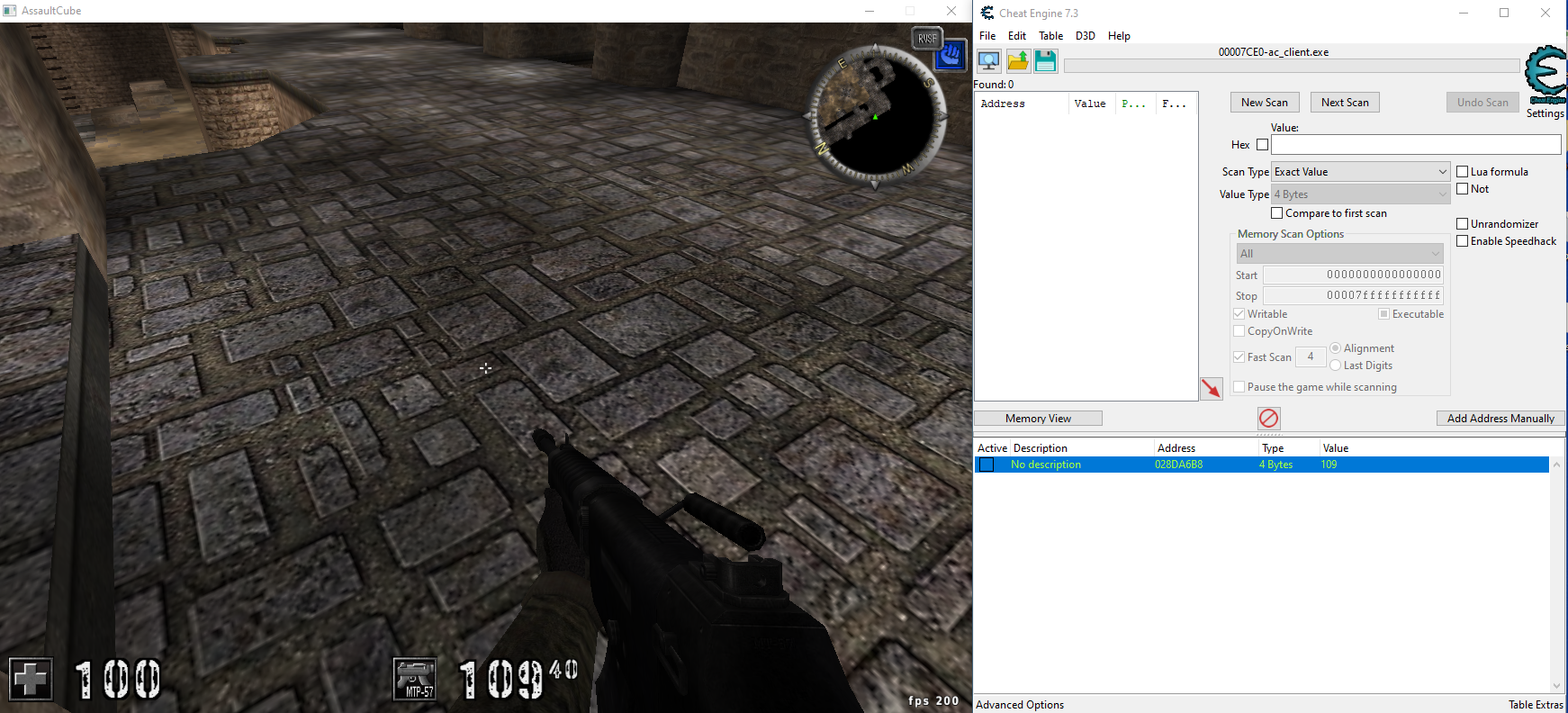Viewport: 1568px width, 713px height.
Task: Click the value 109 in address table
Action: point(1329,465)
